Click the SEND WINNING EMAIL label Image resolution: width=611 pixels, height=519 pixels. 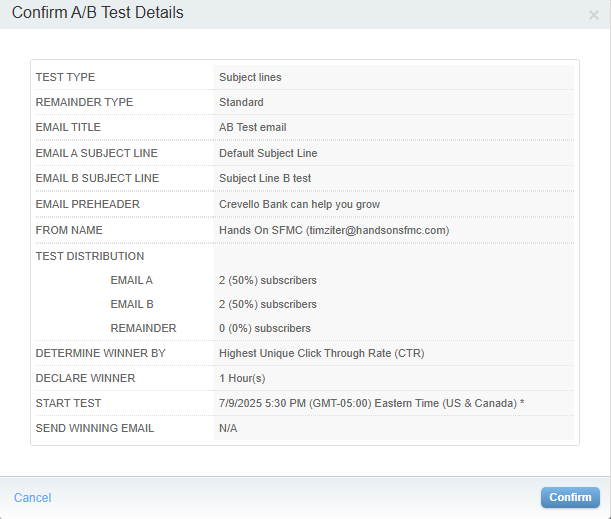pyautogui.click(x=94, y=428)
